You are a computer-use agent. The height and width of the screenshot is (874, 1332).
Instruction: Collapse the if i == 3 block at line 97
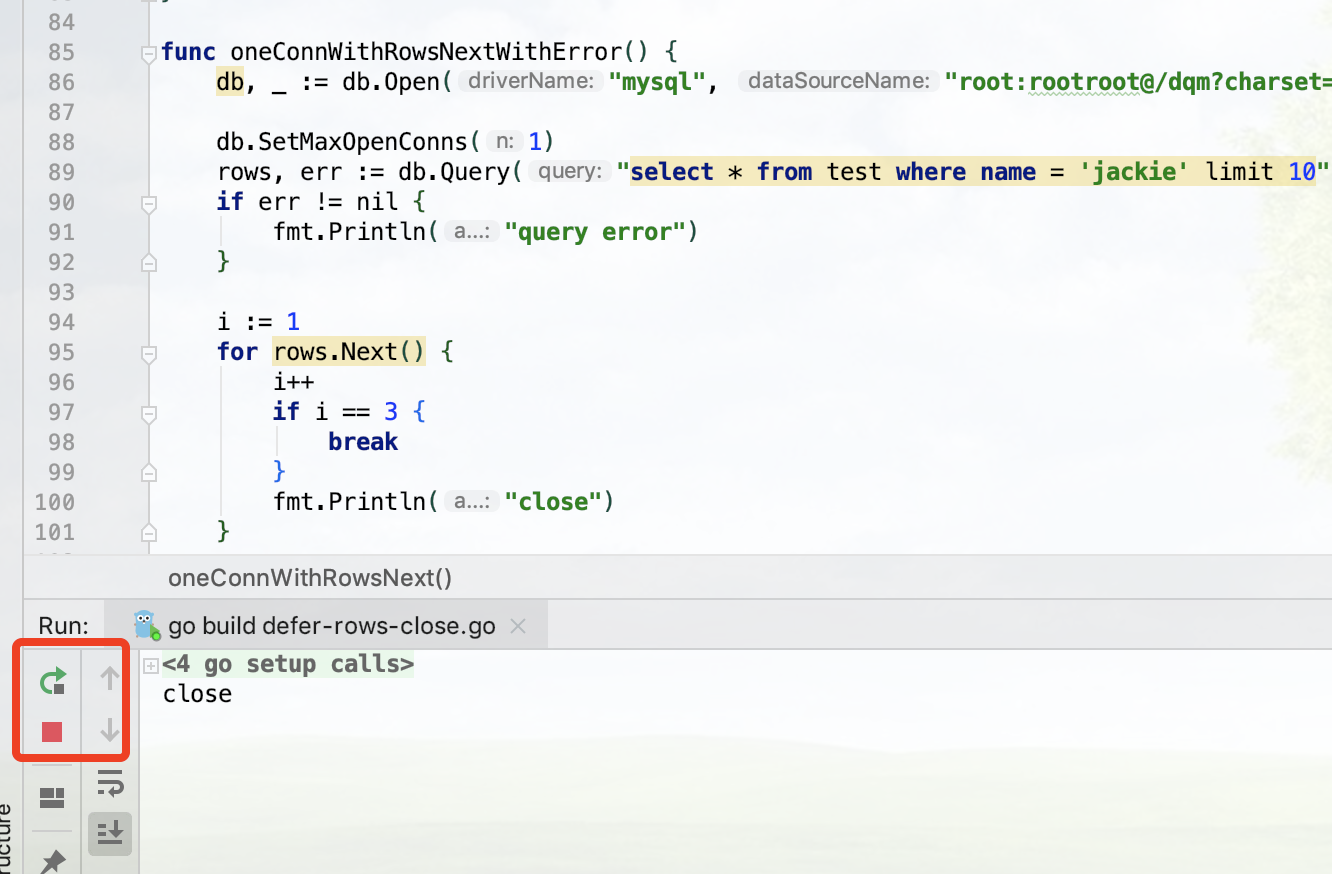149,412
